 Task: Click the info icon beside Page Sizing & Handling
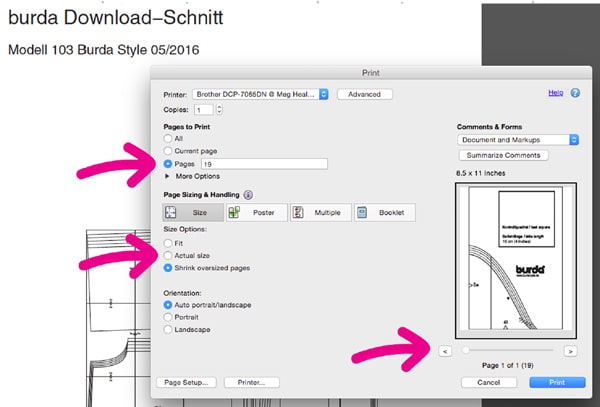tap(248, 195)
